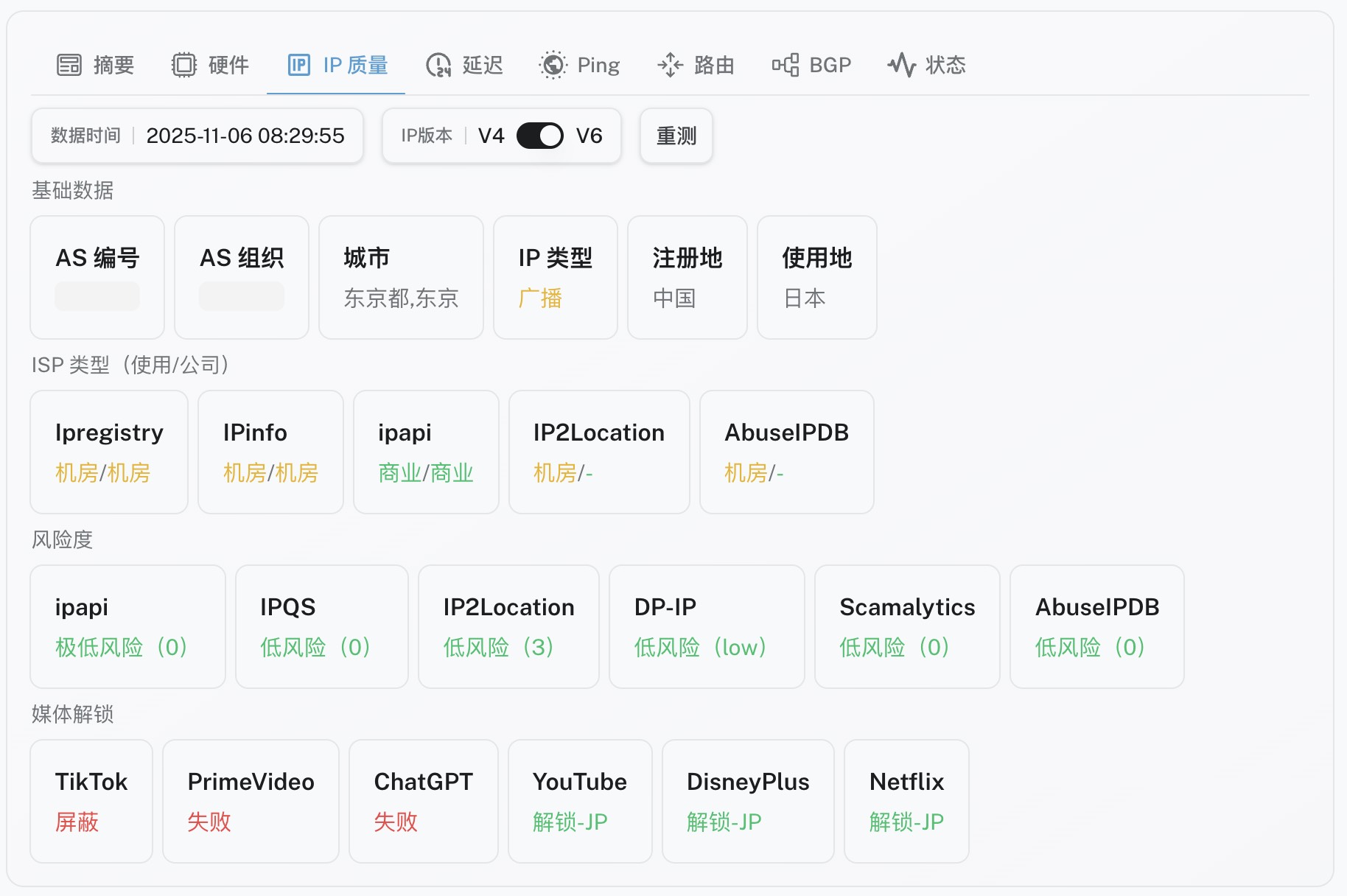Toggle the IP version V4/V6 switch
This screenshot has width=1347, height=896.
pos(539,136)
